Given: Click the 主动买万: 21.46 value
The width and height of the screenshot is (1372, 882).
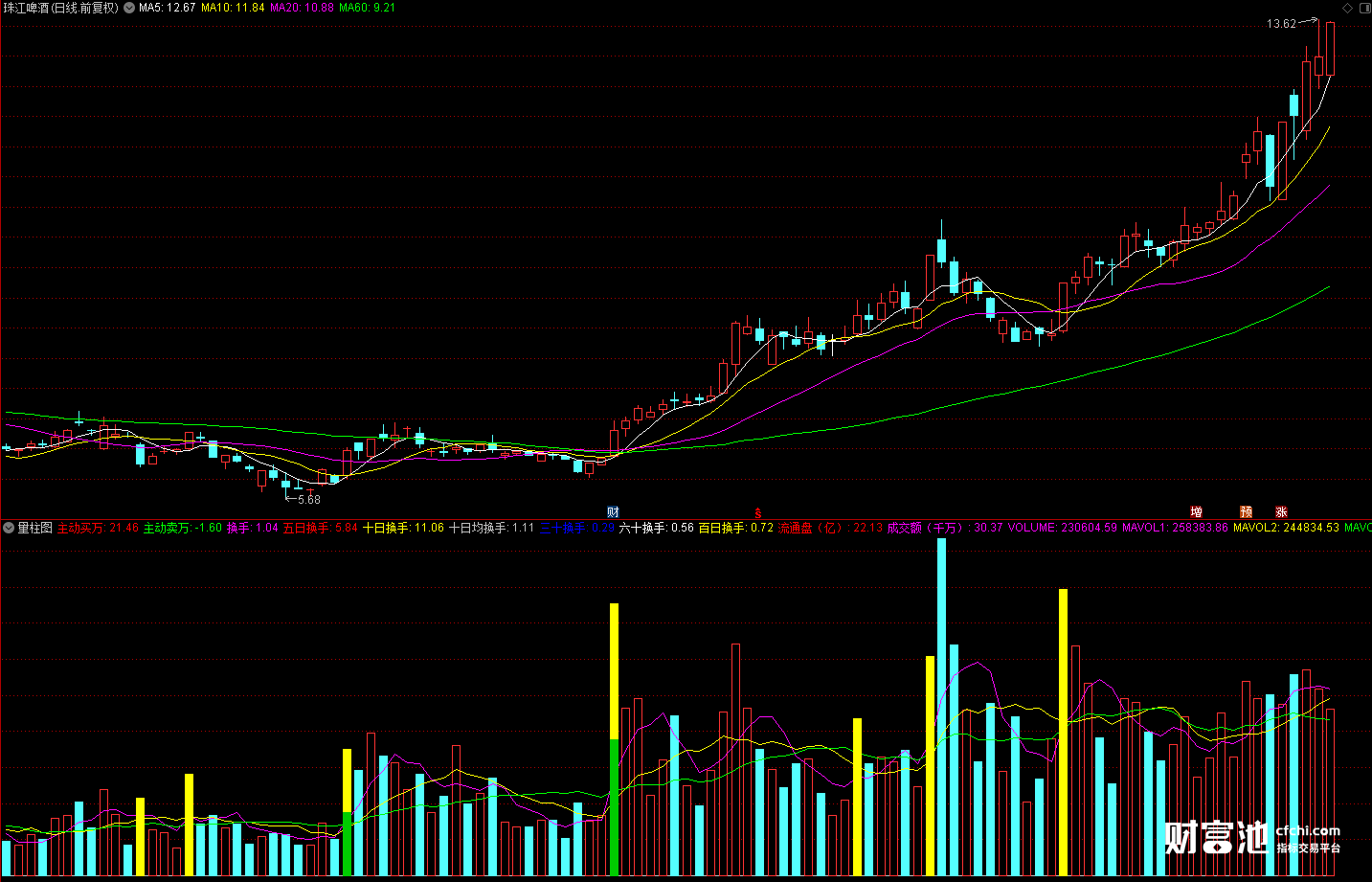Looking at the screenshot, I should click(x=98, y=528).
